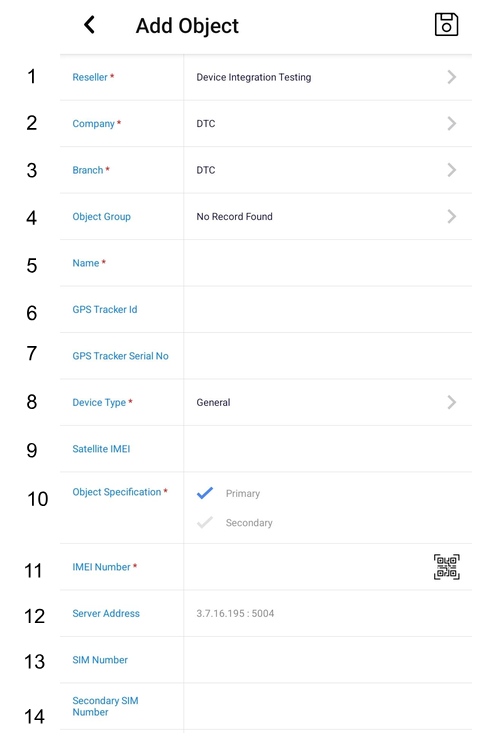488x736 pixels.
Task: Focus the Name input field
Action: click(328, 263)
